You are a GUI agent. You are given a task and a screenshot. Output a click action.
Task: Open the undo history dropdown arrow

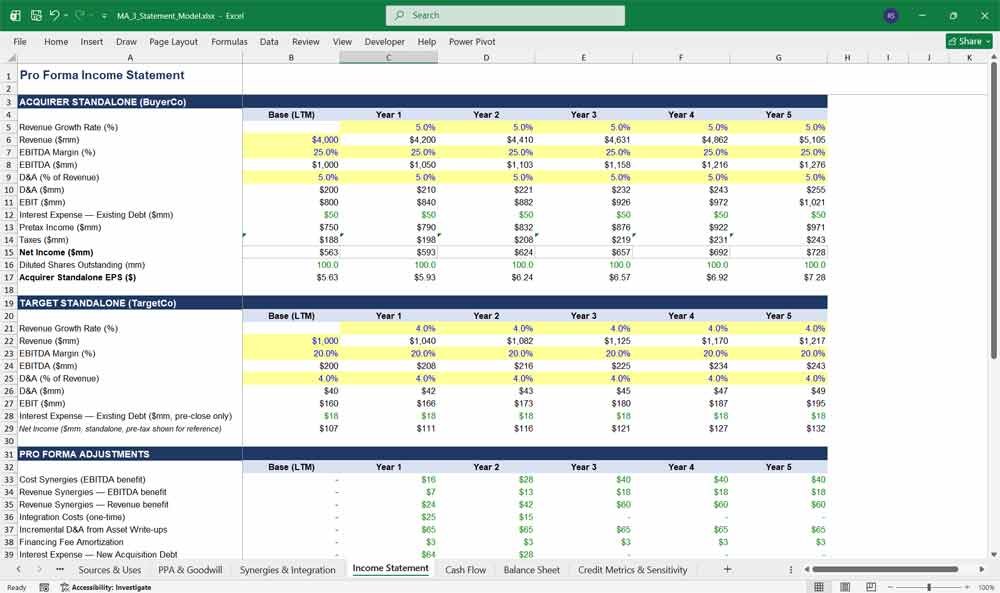click(66, 15)
